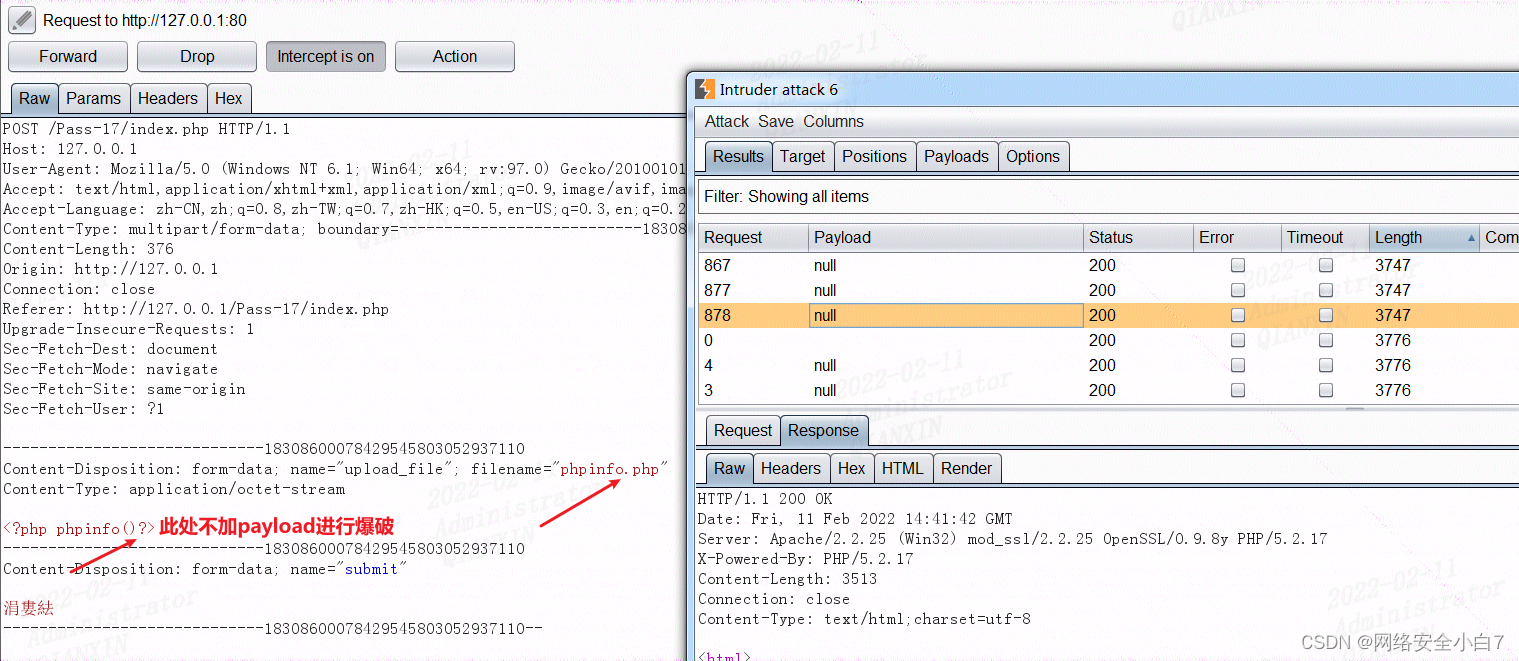The width and height of the screenshot is (1519, 661).
Task: Select the Render tab of the response viewer
Action: [x=966, y=468]
